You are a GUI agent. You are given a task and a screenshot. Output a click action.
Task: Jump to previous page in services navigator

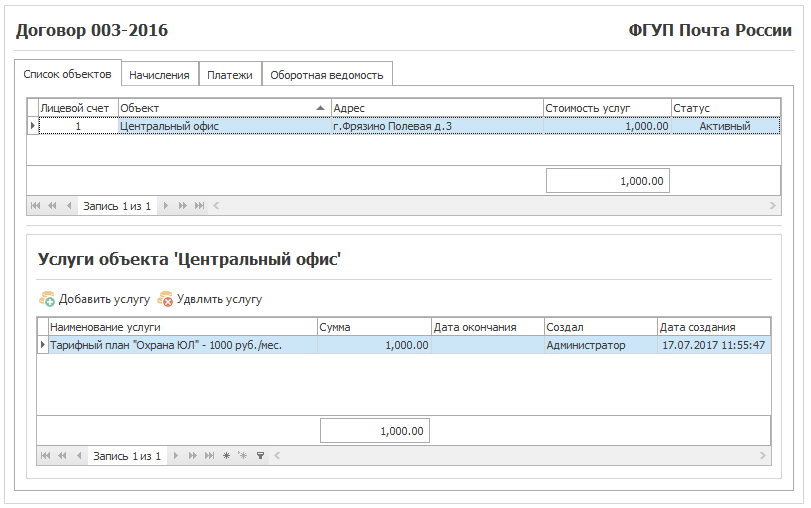(x=62, y=456)
